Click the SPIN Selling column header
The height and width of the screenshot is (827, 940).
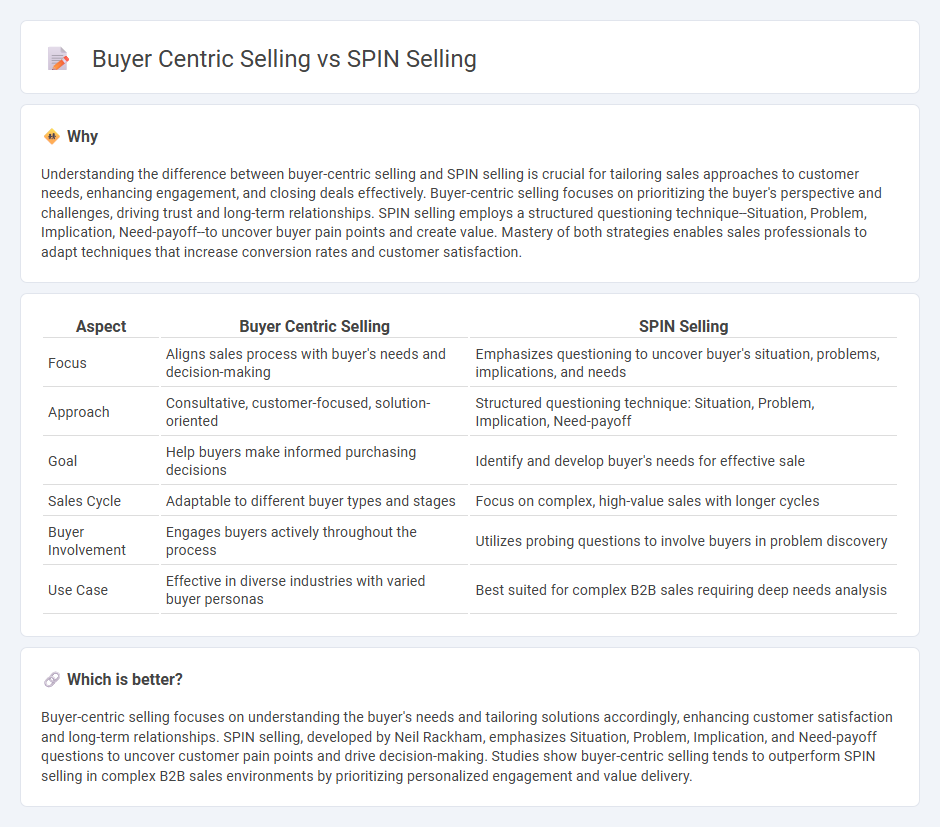(683, 327)
